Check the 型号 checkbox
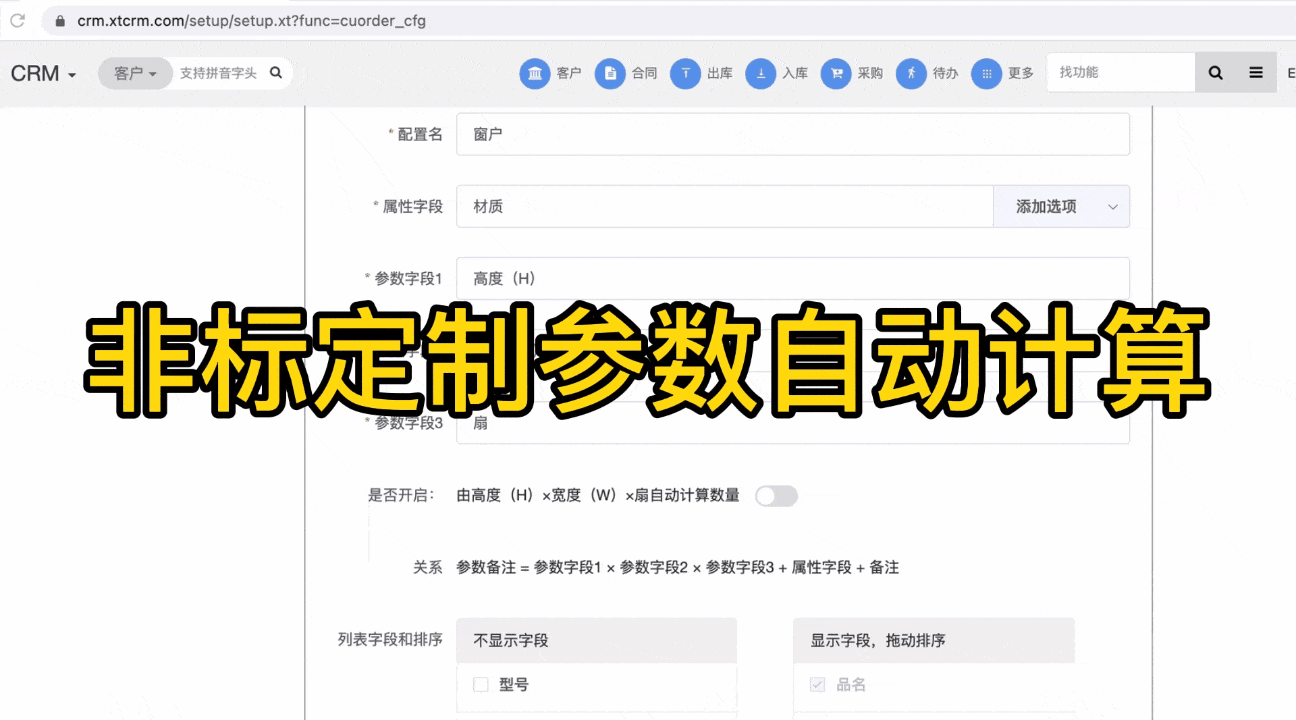The image size is (1296, 720). pyautogui.click(x=481, y=685)
